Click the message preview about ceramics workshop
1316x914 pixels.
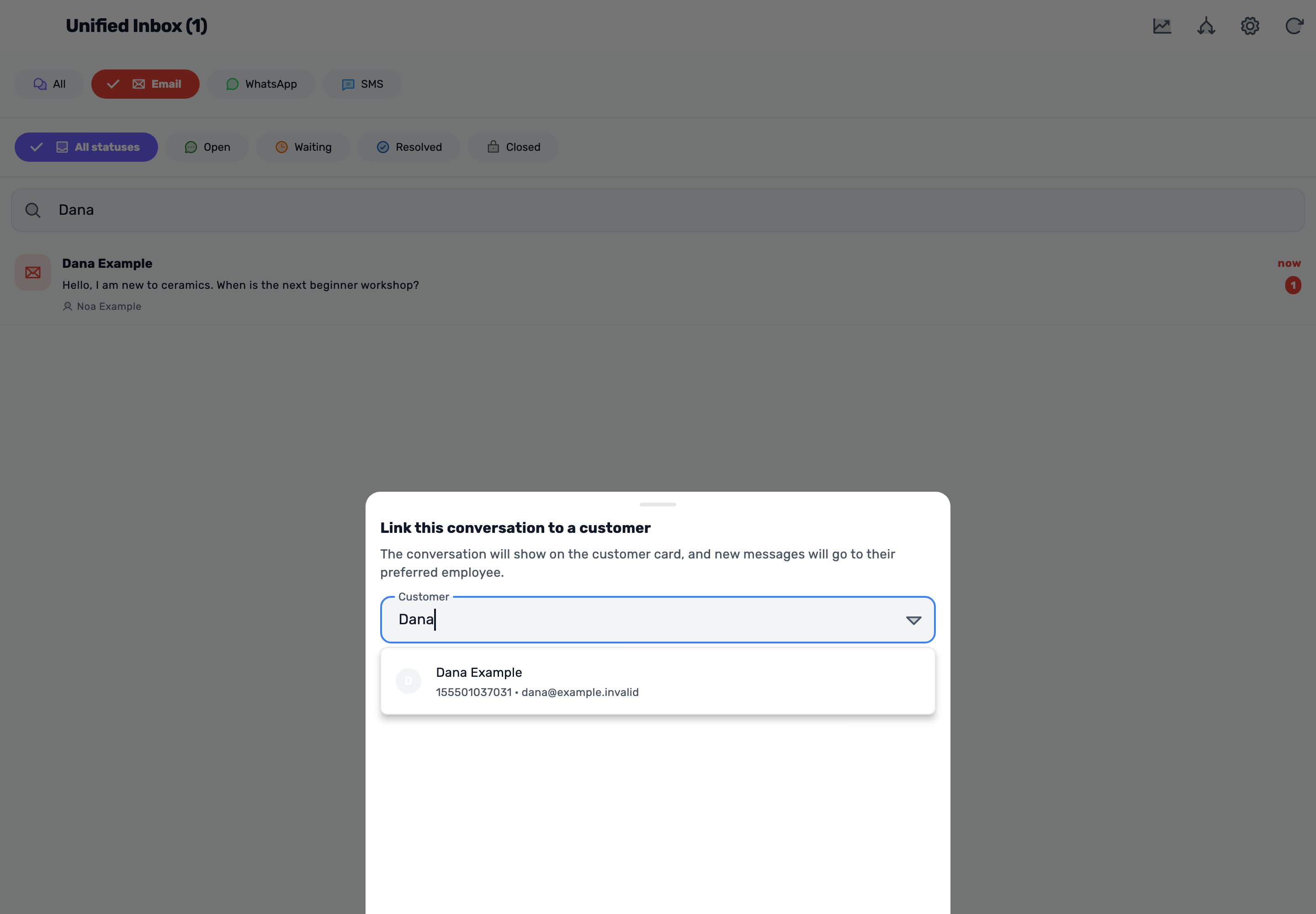(x=240, y=285)
